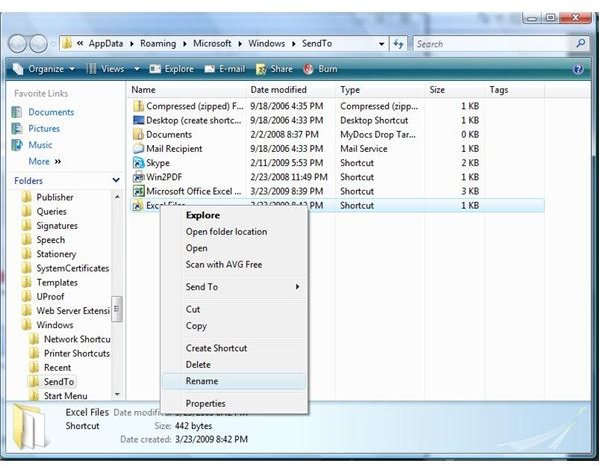Select the Microsoft Office Excel shortcut icon

click(x=138, y=191)
